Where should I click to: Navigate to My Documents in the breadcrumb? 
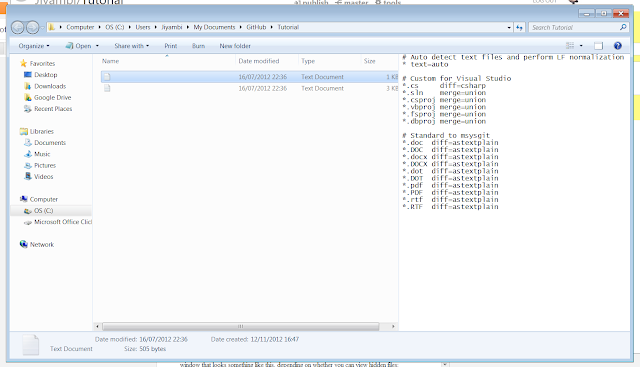coord(214,27)
